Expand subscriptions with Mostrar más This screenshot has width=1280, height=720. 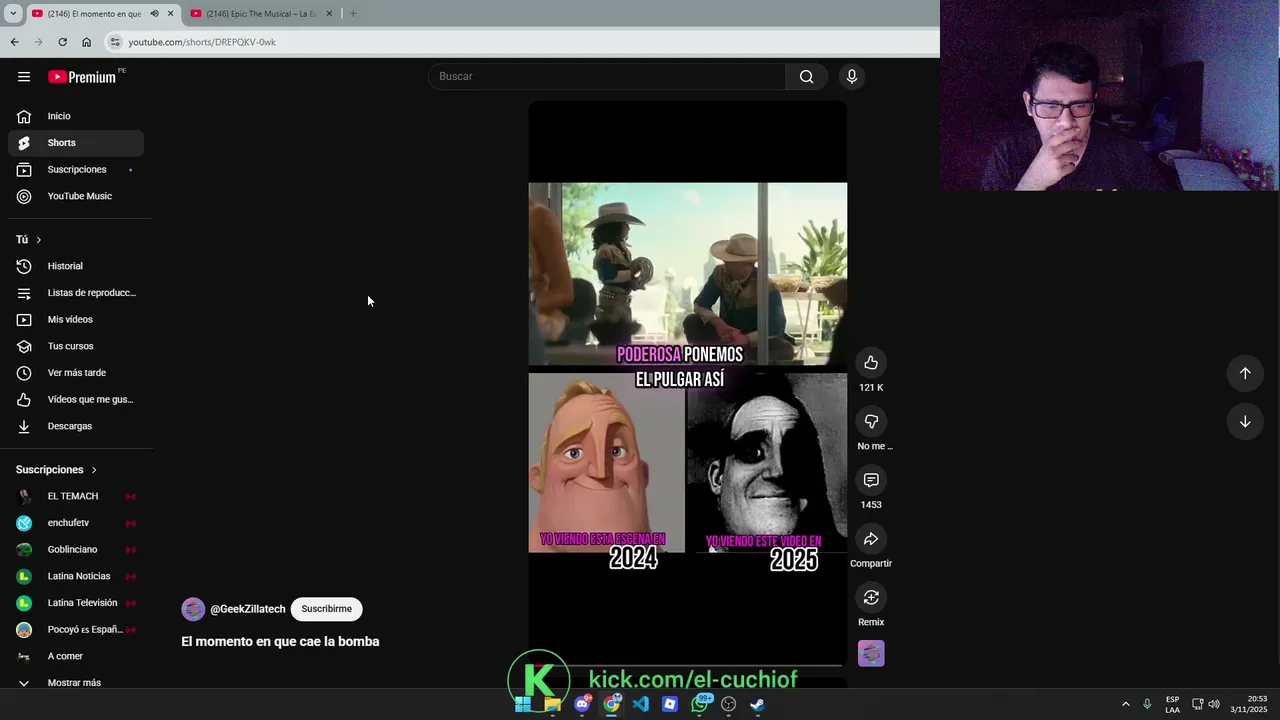[76, 682]
